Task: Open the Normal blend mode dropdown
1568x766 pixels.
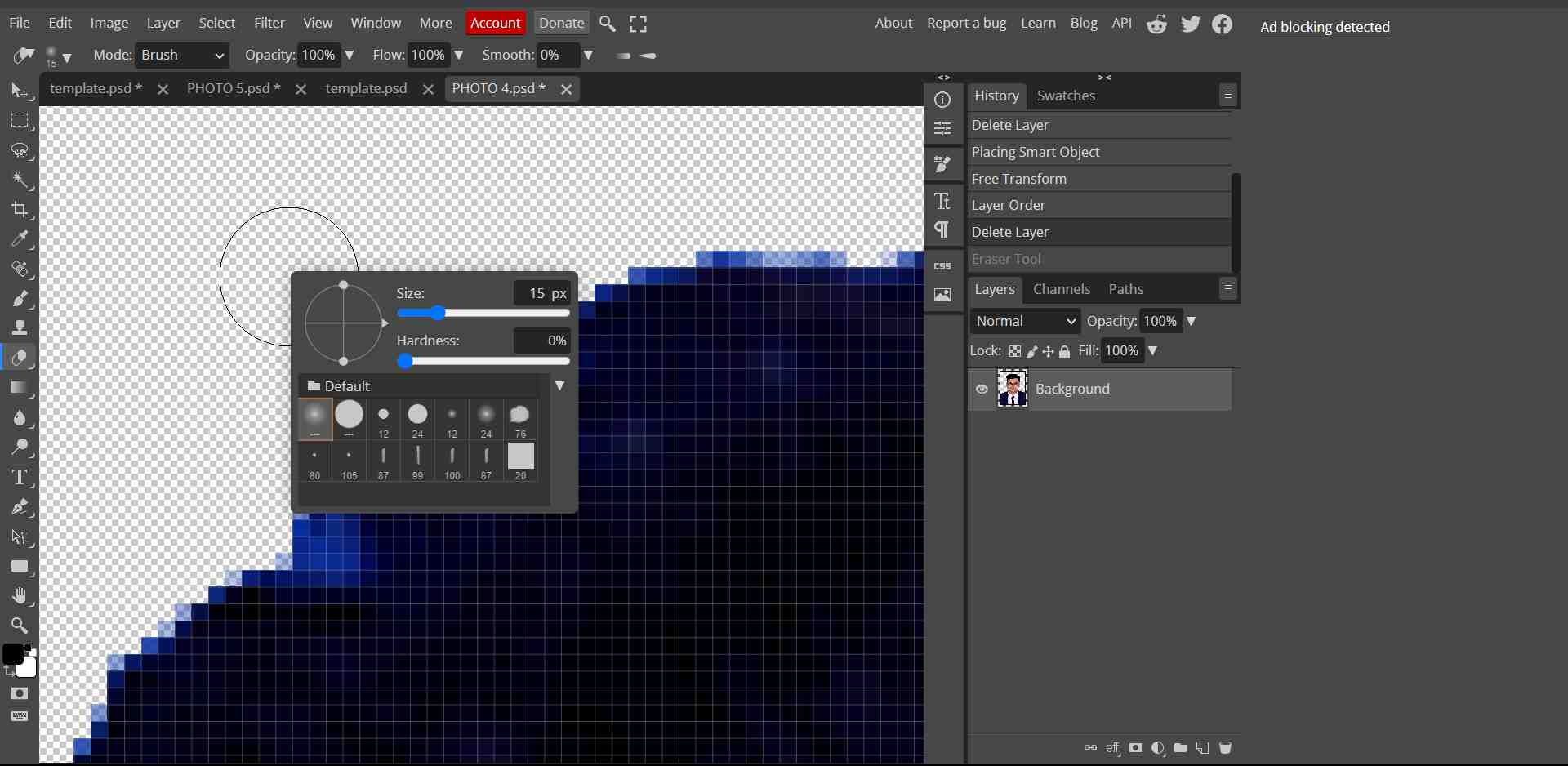Action: [1025, 322]
